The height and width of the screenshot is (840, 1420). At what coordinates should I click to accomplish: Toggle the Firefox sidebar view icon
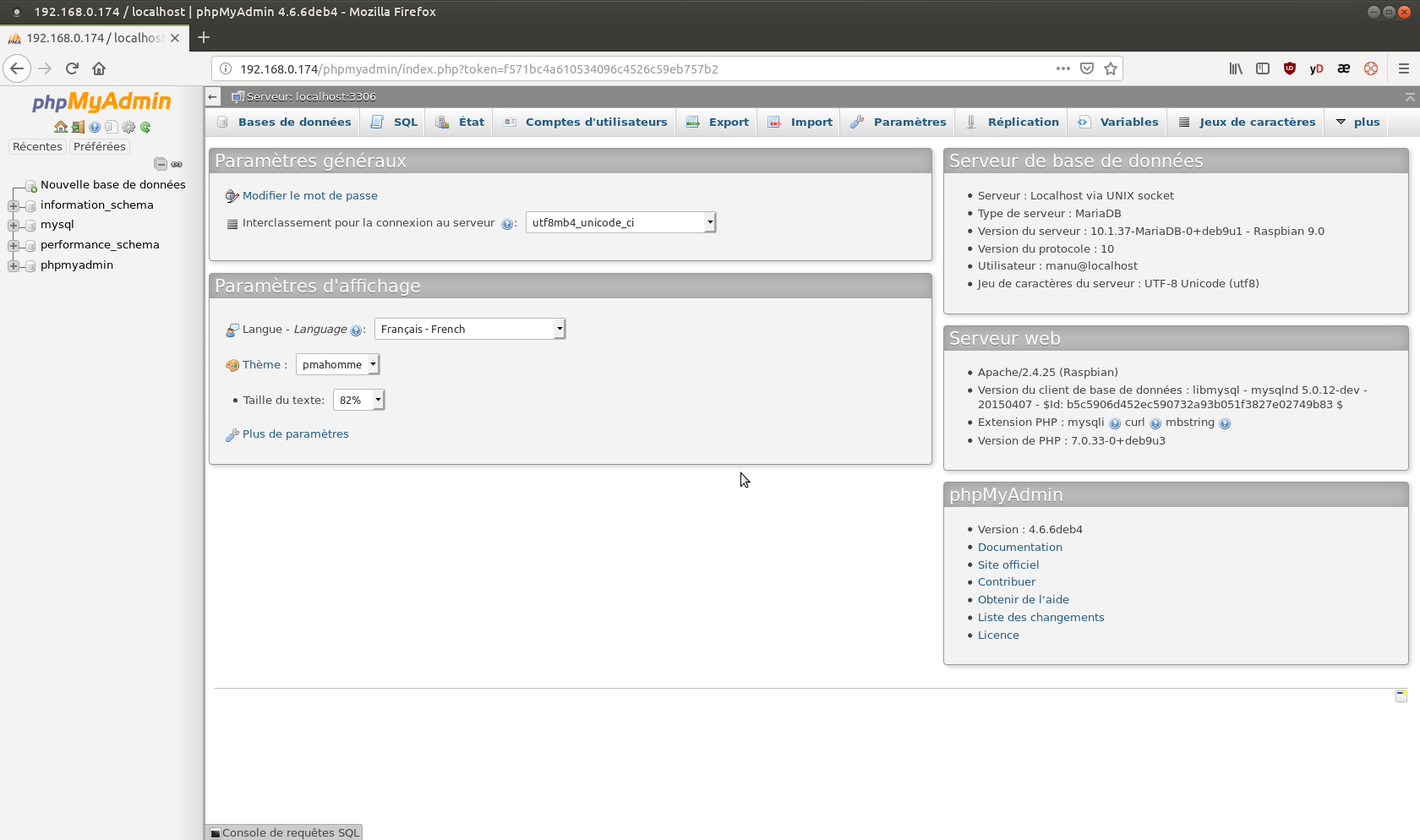[1262, 69]
